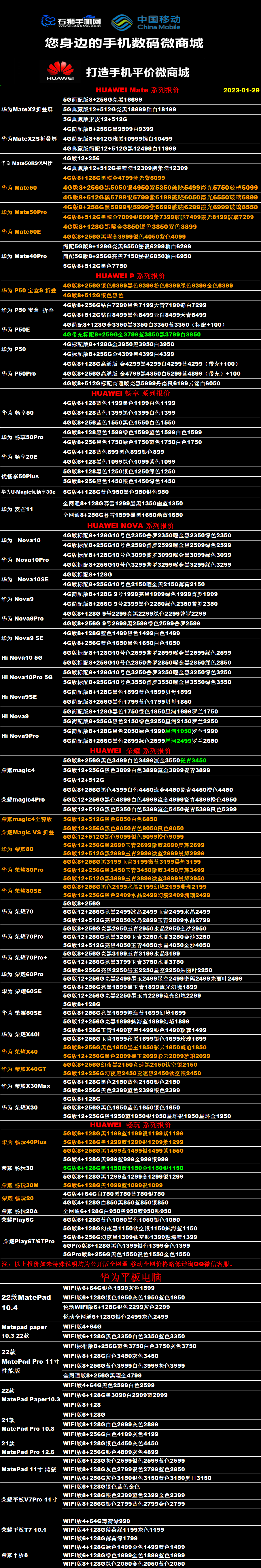Viewport: 261px width, 1568px height.
Task: Click the 21款 MatePad Pro 12.6 cell
Action: click(31, 1447)
